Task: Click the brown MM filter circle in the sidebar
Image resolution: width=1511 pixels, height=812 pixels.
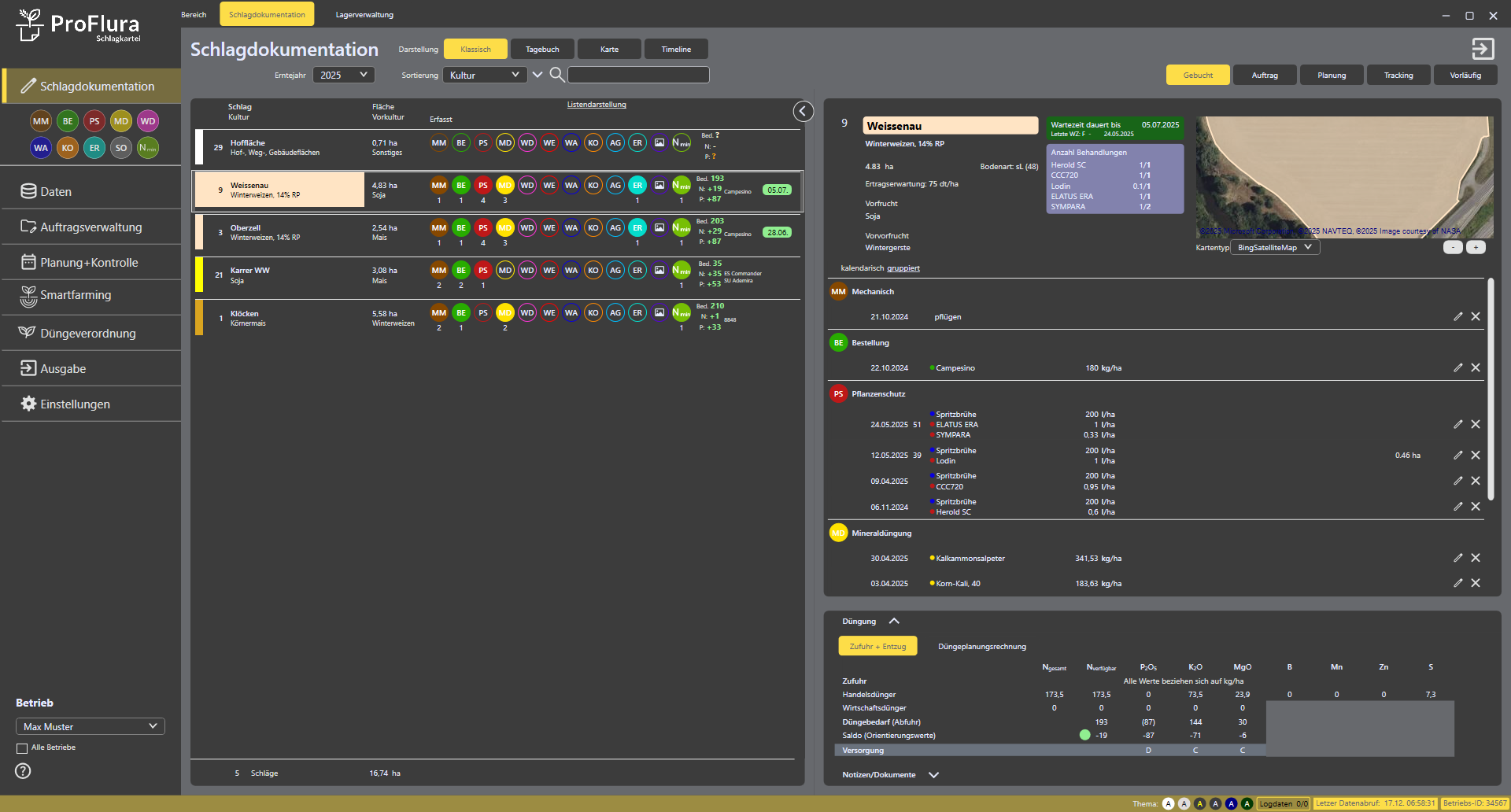Action: 41,121
